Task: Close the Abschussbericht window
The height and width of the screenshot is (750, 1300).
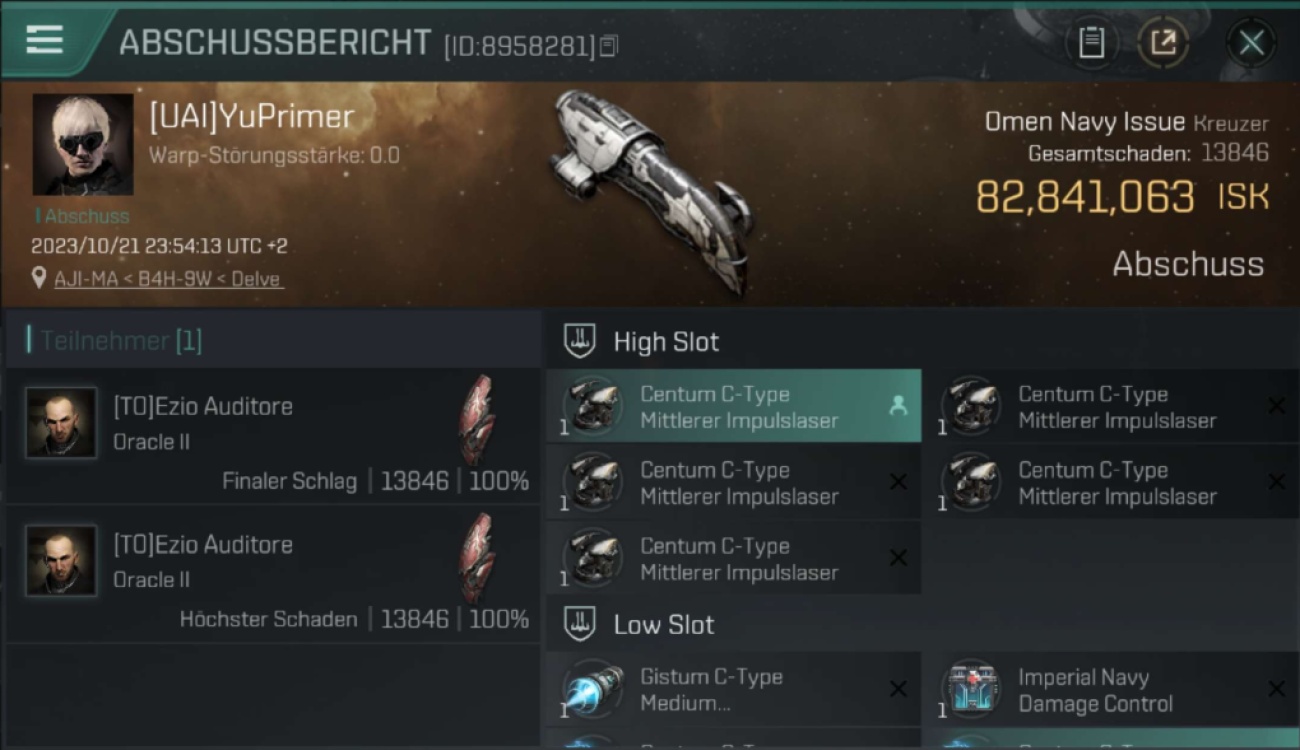Action: pyautogui.click(x=1251, y=43)
